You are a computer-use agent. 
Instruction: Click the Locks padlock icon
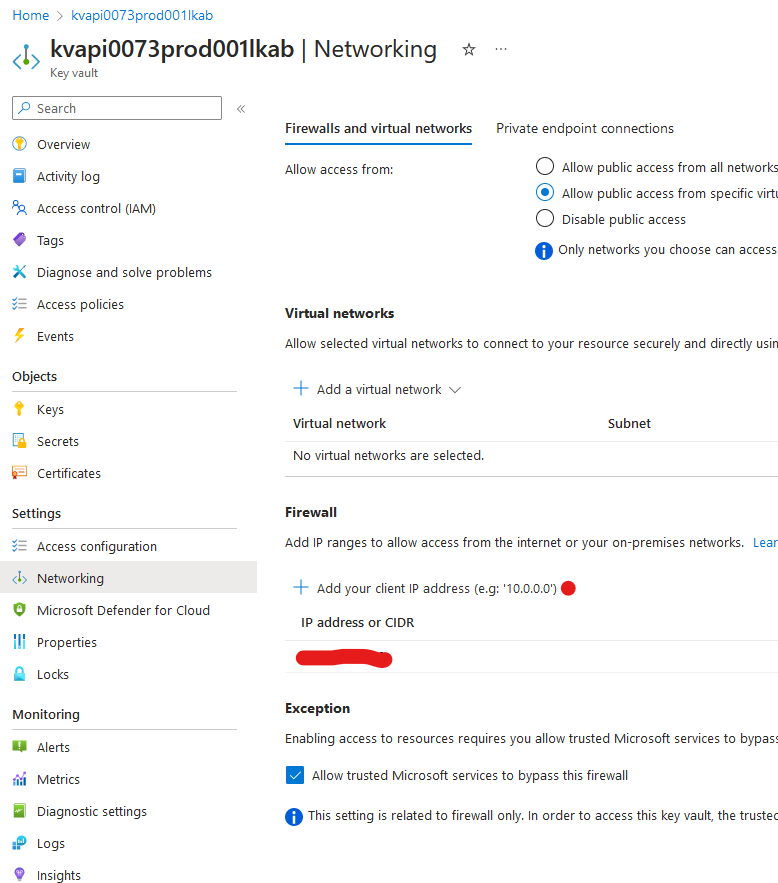pos(20,674)
